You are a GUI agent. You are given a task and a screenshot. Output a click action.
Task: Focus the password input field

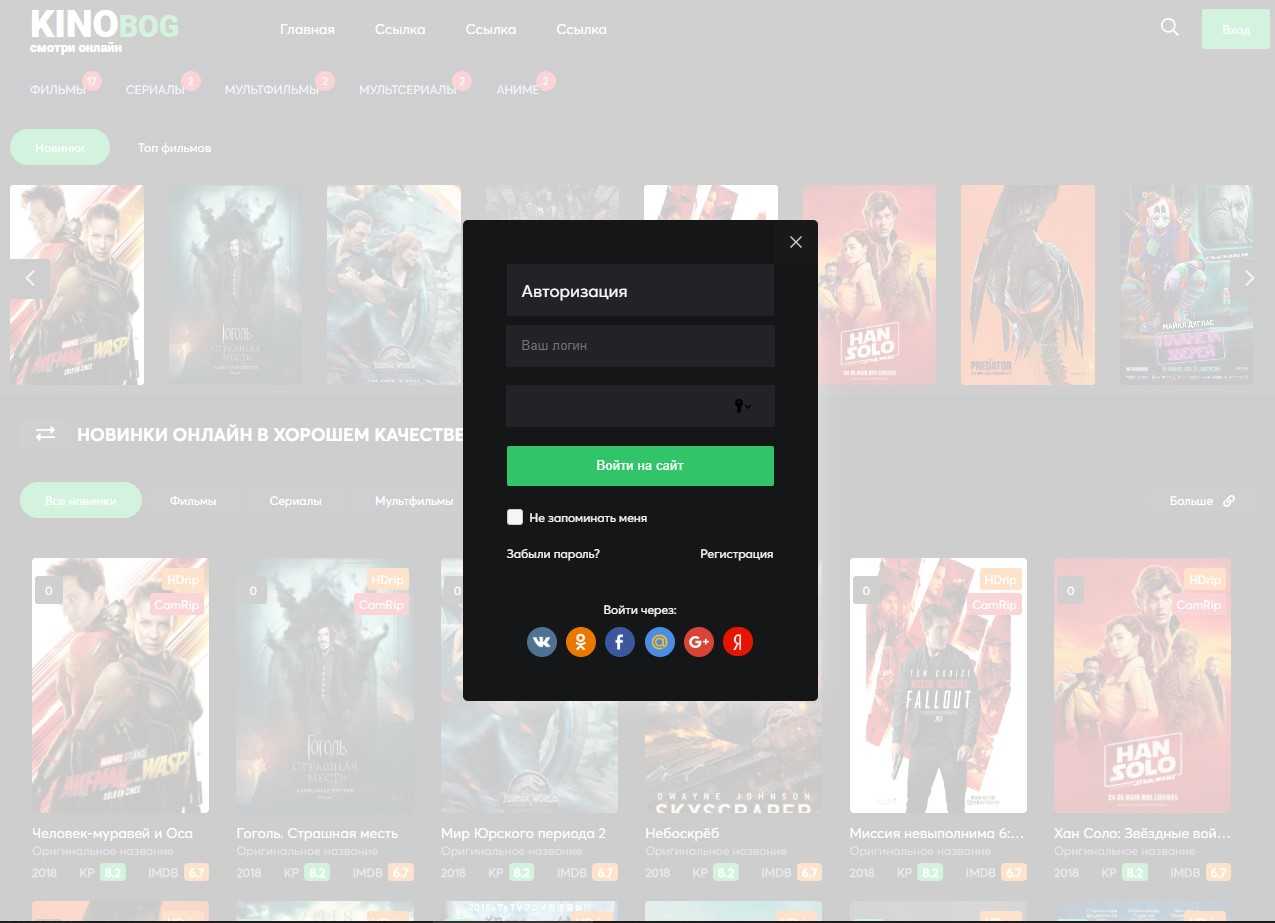[640, 406]
